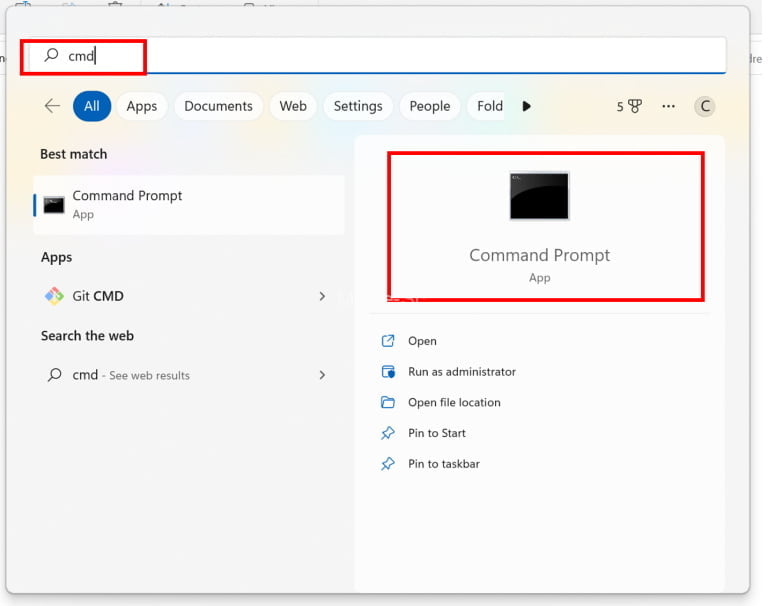The width and height of the screenshot is (768, 606).
Task: Click the rewards points trophy icon
Action: [634, 106]
